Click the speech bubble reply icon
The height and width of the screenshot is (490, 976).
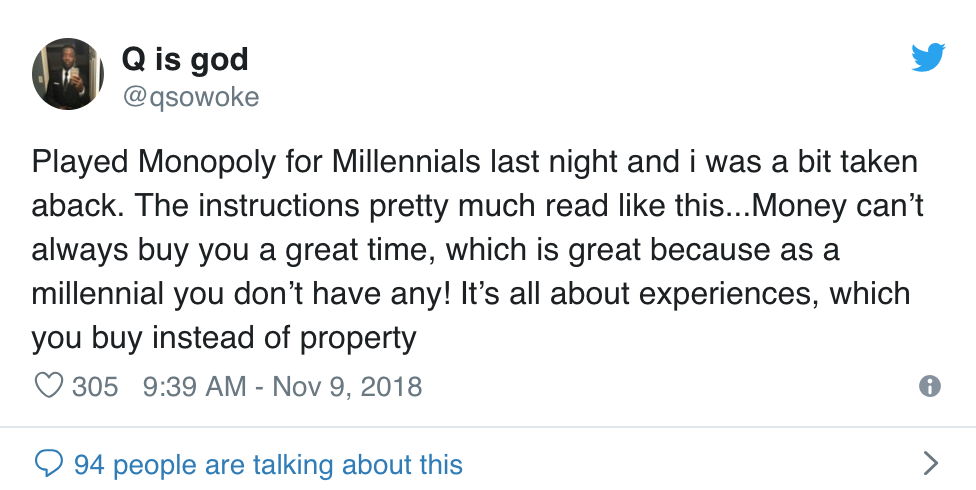click(x=49, y=463)
